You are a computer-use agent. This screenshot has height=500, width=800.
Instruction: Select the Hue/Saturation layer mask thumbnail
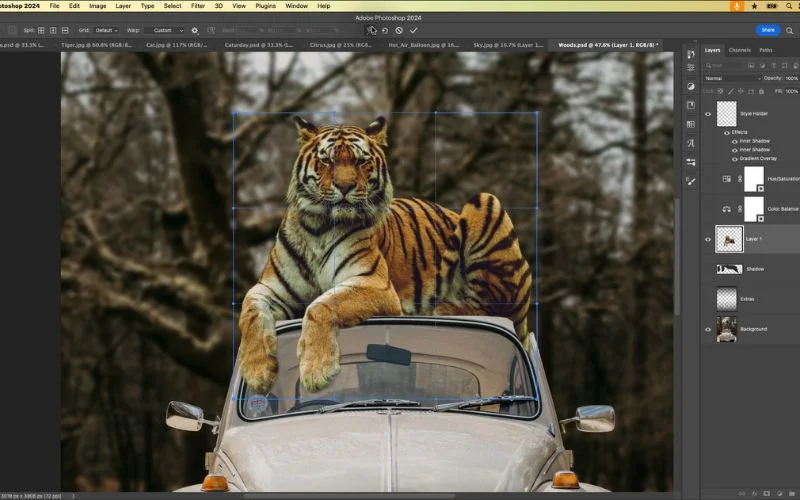tap(754, 179)
